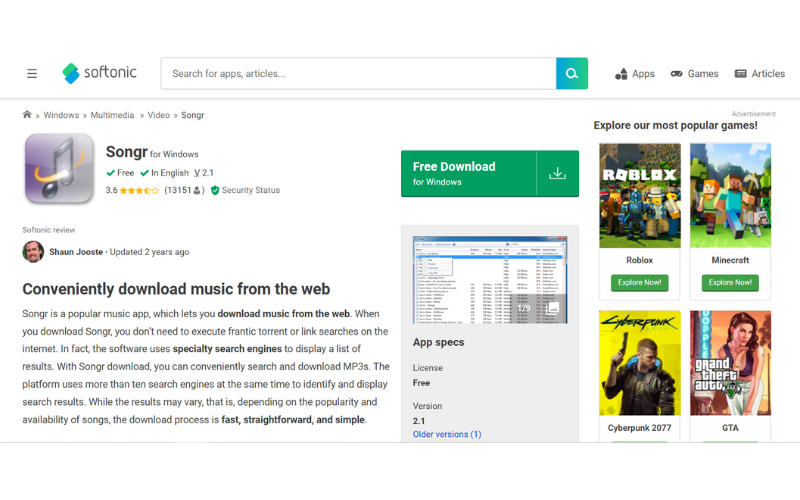Go to Articles section

click(759, 73)
